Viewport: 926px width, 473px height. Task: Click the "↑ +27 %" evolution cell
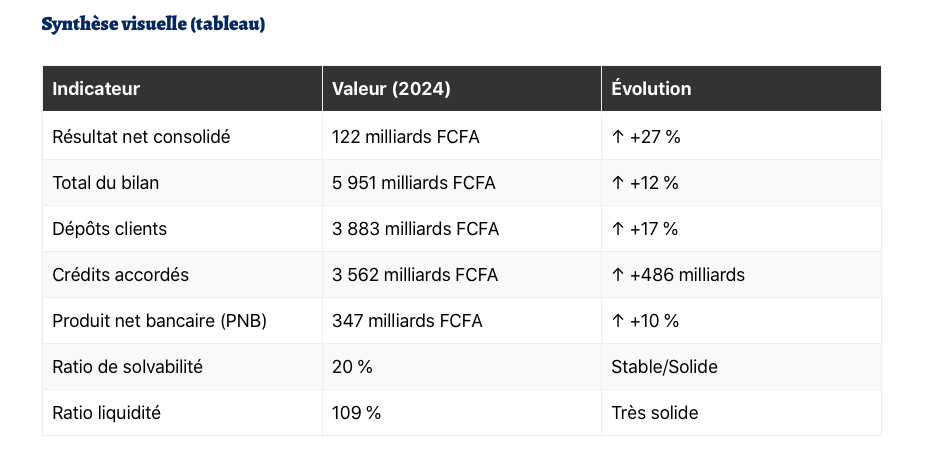(x=645, y=137)
